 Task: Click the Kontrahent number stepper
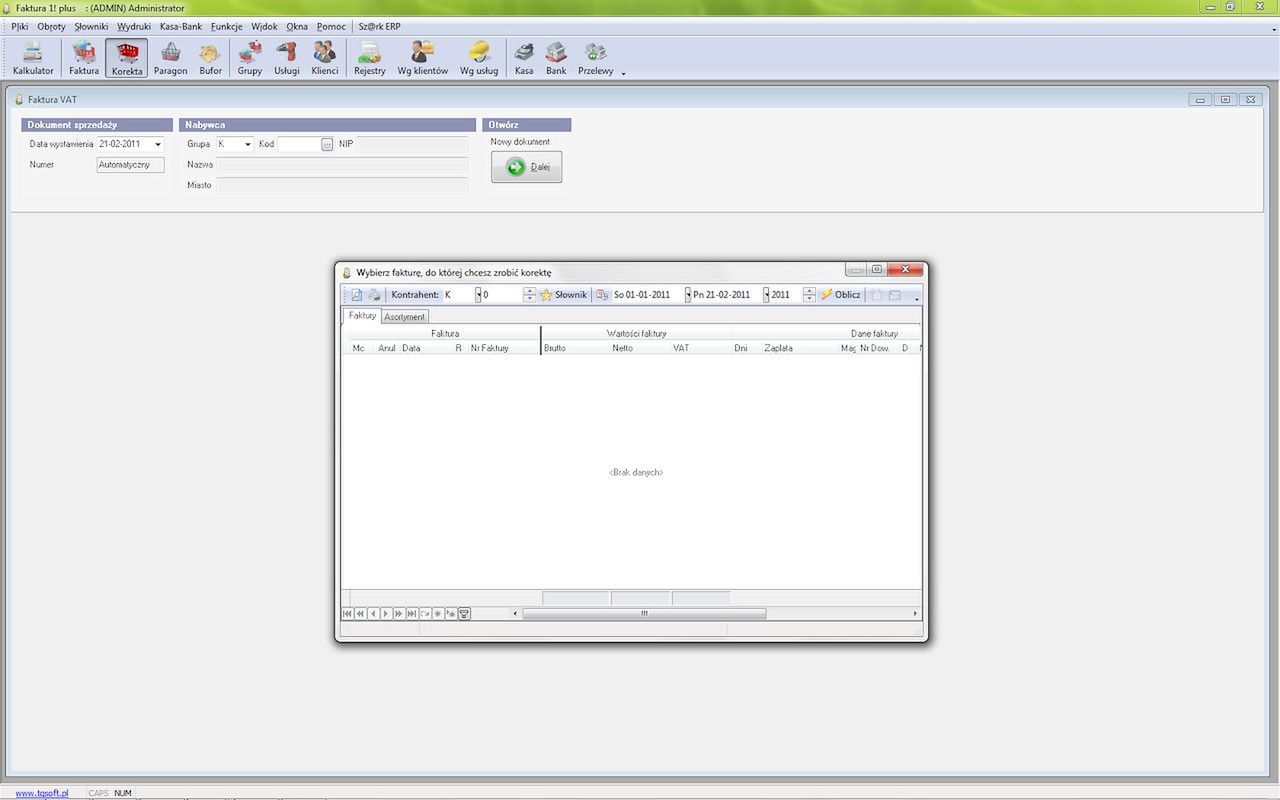(530, 295)
